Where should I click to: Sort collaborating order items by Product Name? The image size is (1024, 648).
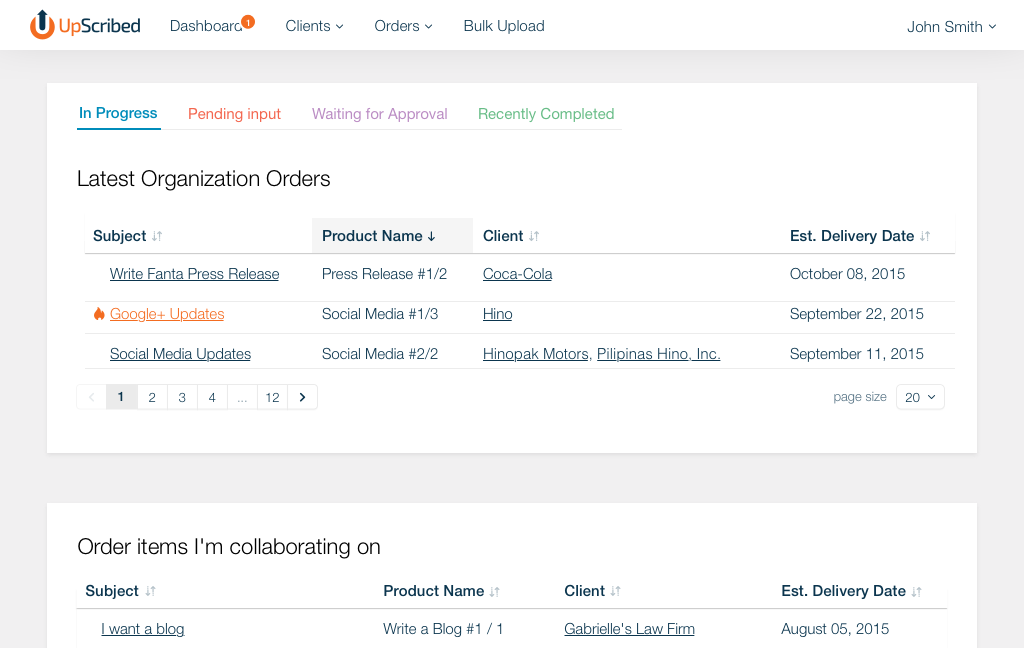[494, 591]
